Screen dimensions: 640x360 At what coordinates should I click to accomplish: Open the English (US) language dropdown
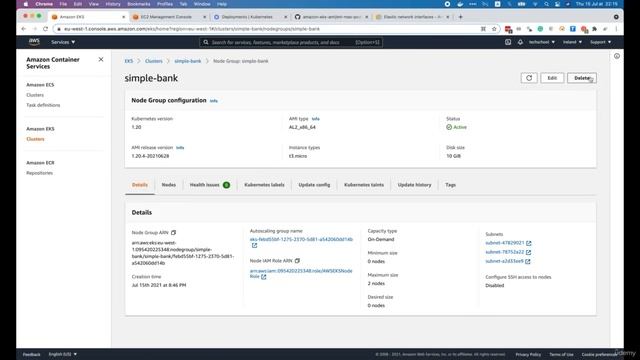point(62,354)
